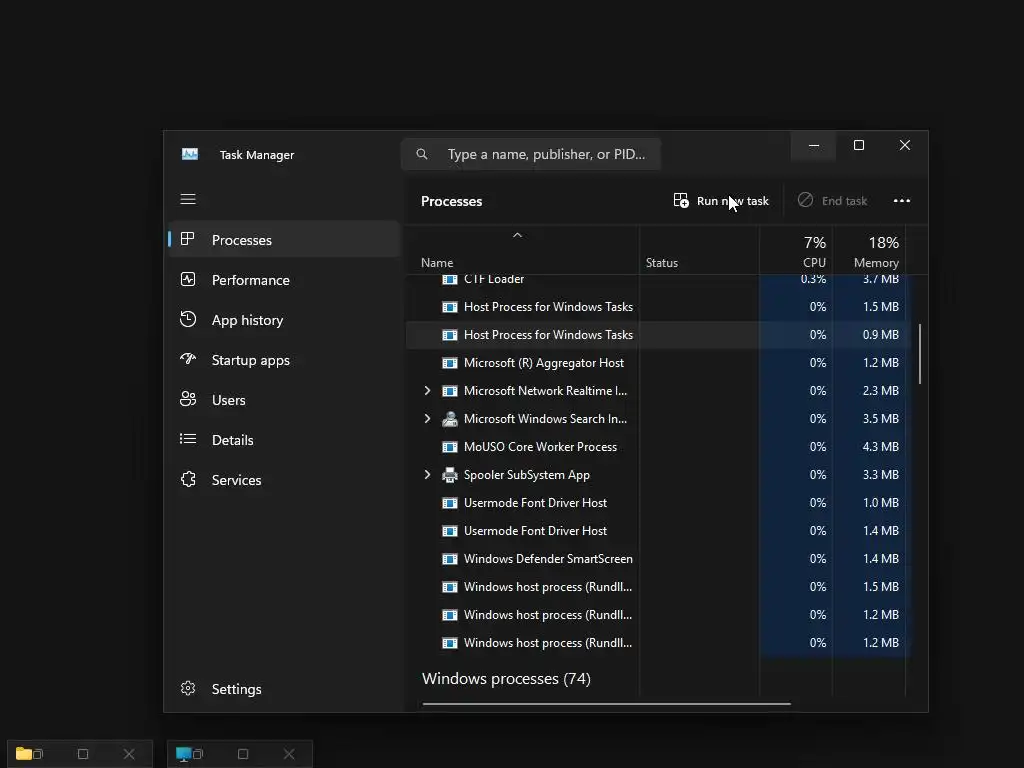Click the horizontal scrollbar at bottom
Screen dimensions: 1024x768
606,704
